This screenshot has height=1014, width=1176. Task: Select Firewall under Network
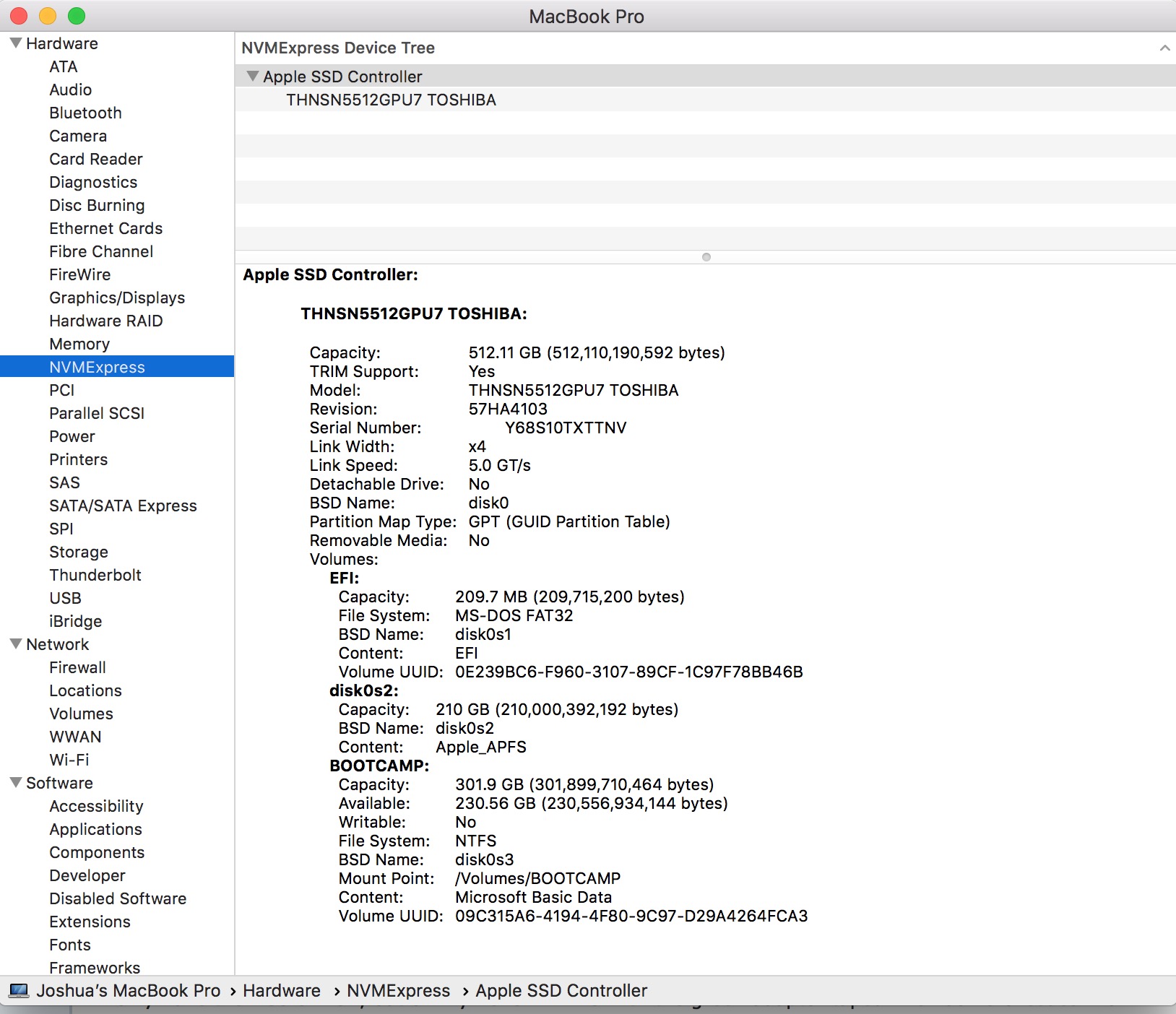pos(78,667)
